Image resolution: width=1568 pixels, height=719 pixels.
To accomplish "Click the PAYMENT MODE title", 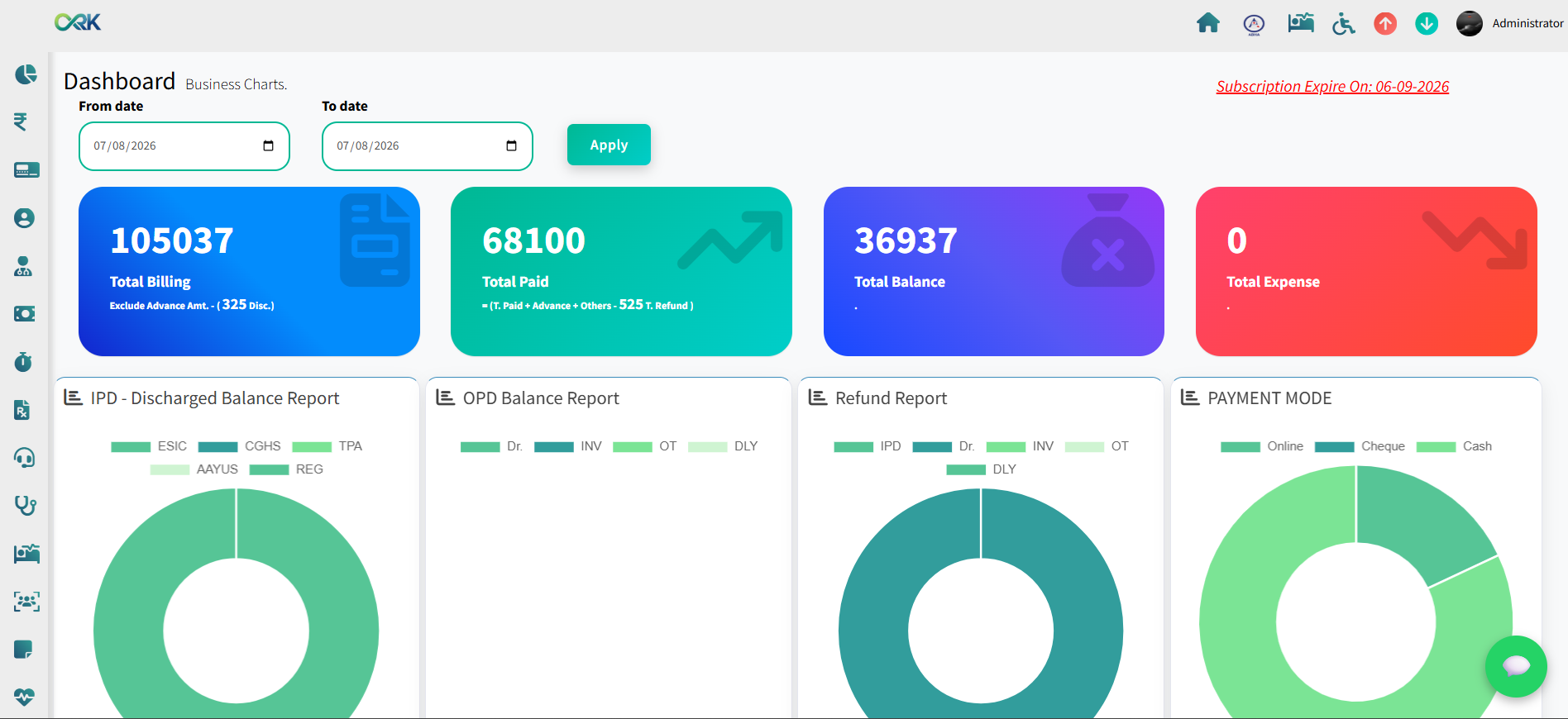I will (x=1269, y=398).
